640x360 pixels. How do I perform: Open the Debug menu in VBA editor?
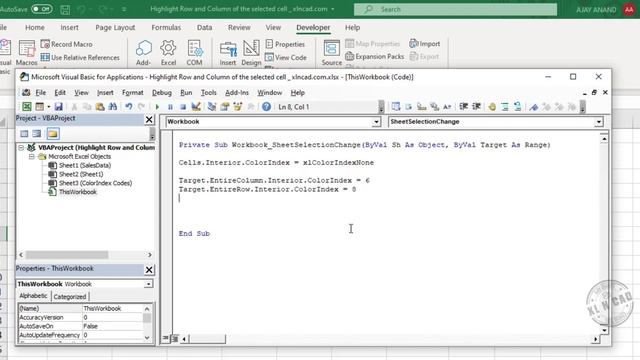pos(162,93)
